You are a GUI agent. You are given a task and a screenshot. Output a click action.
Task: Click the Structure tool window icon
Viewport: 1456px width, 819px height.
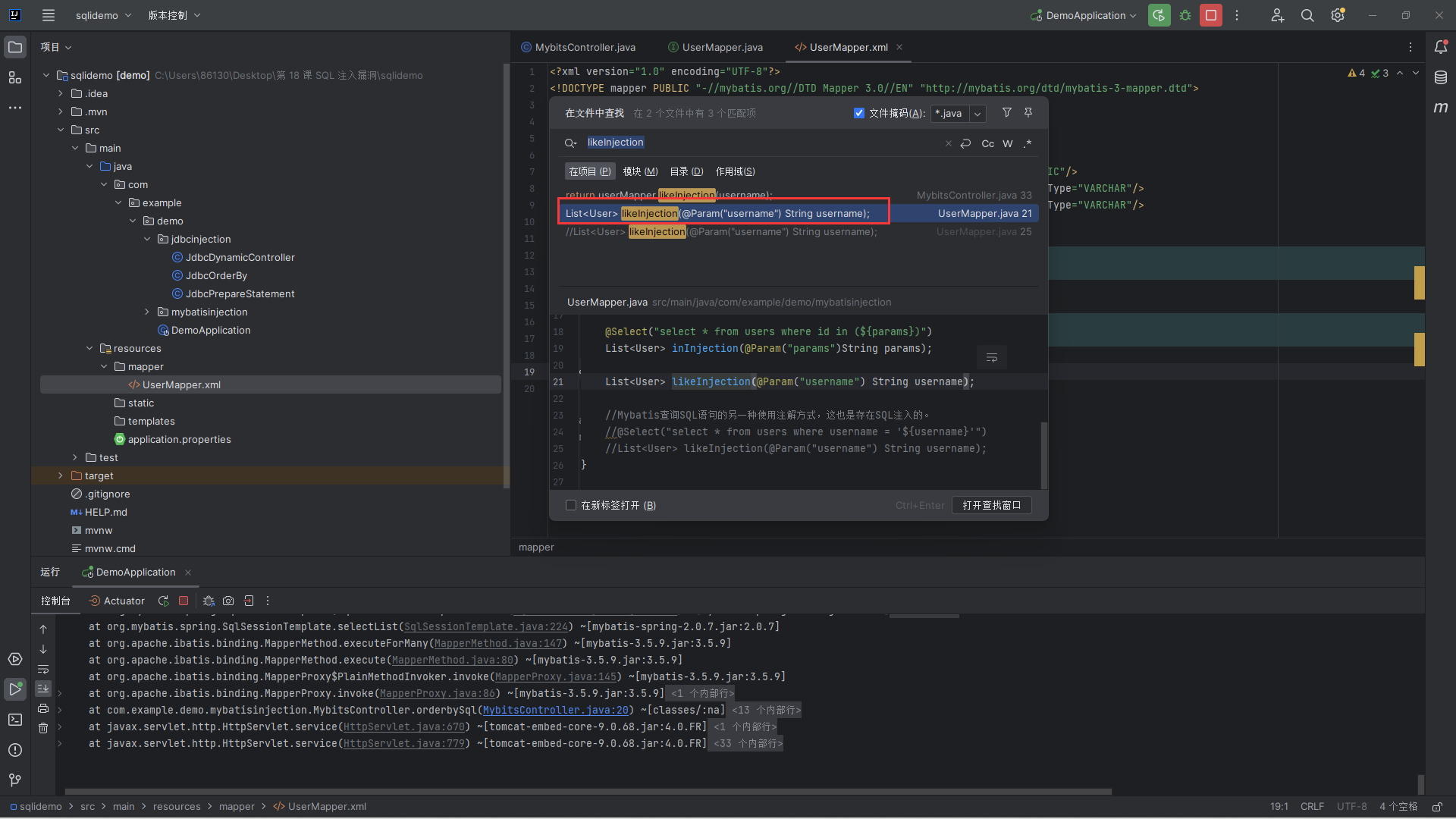[14, 77]
